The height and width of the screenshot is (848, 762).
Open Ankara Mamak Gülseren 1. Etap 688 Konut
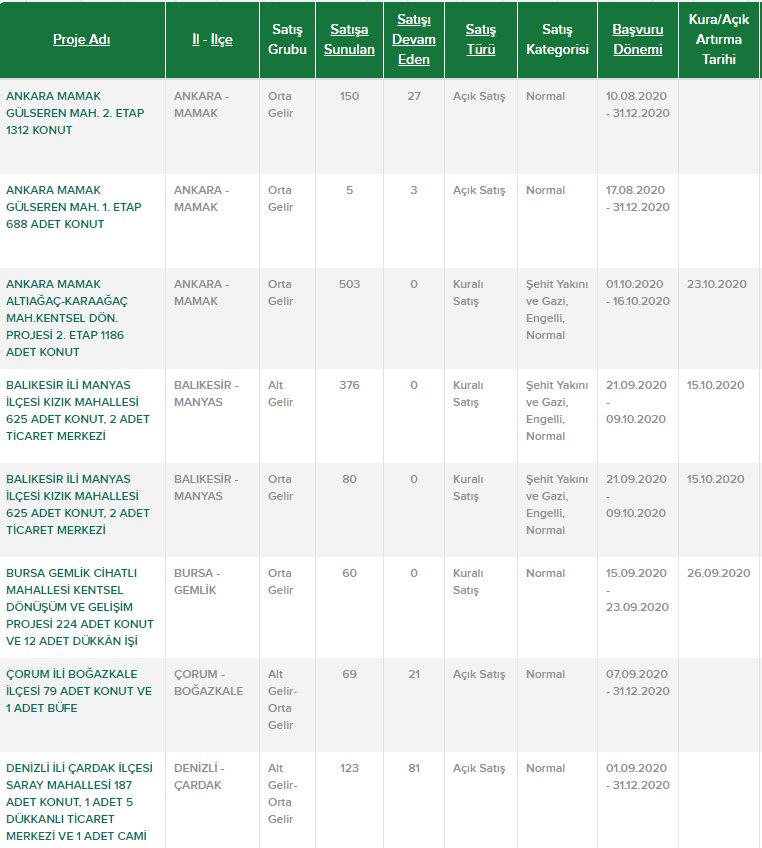(74, 207)
